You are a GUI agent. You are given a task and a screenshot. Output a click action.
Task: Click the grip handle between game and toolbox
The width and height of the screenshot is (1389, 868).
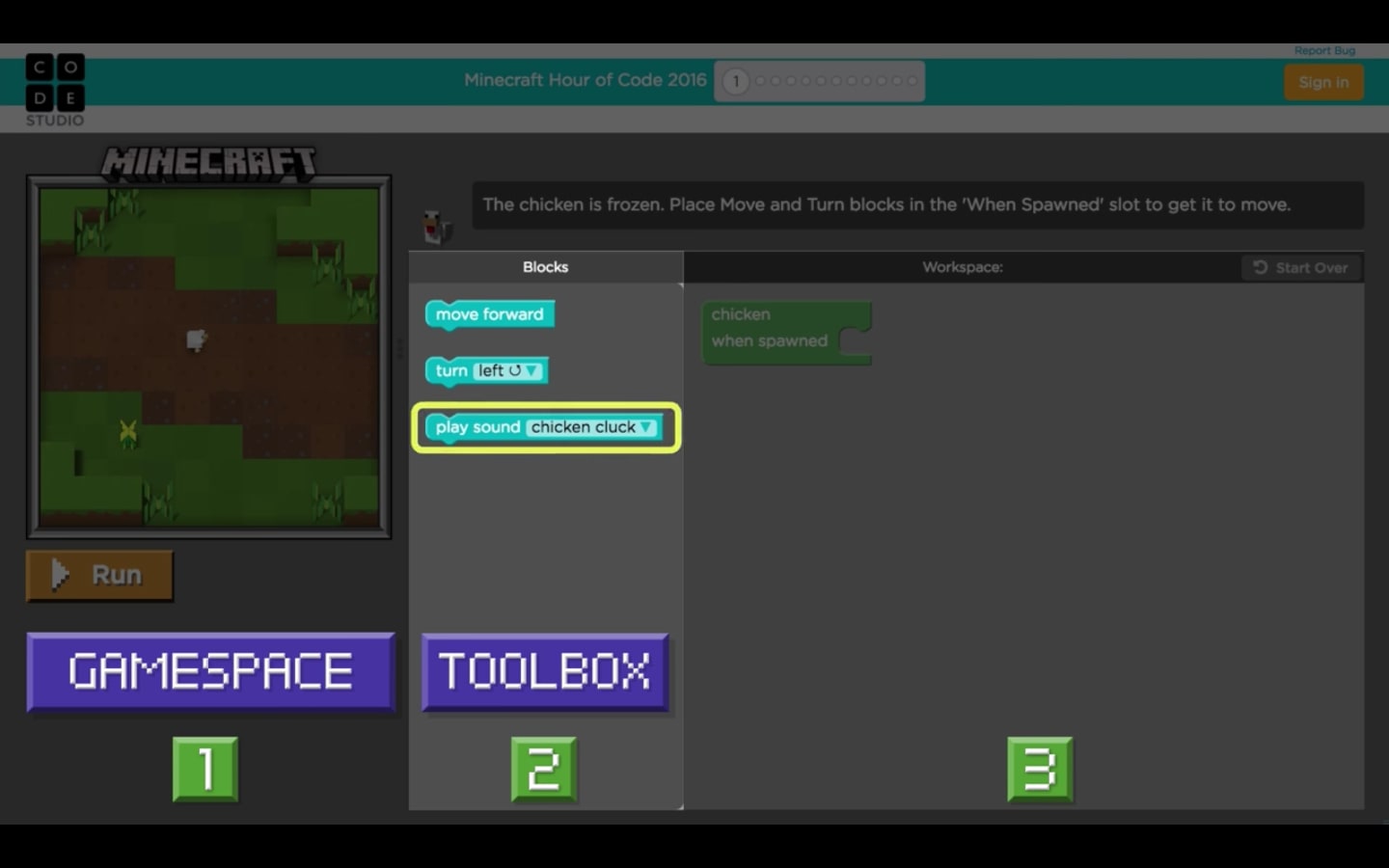pos(399,347)
